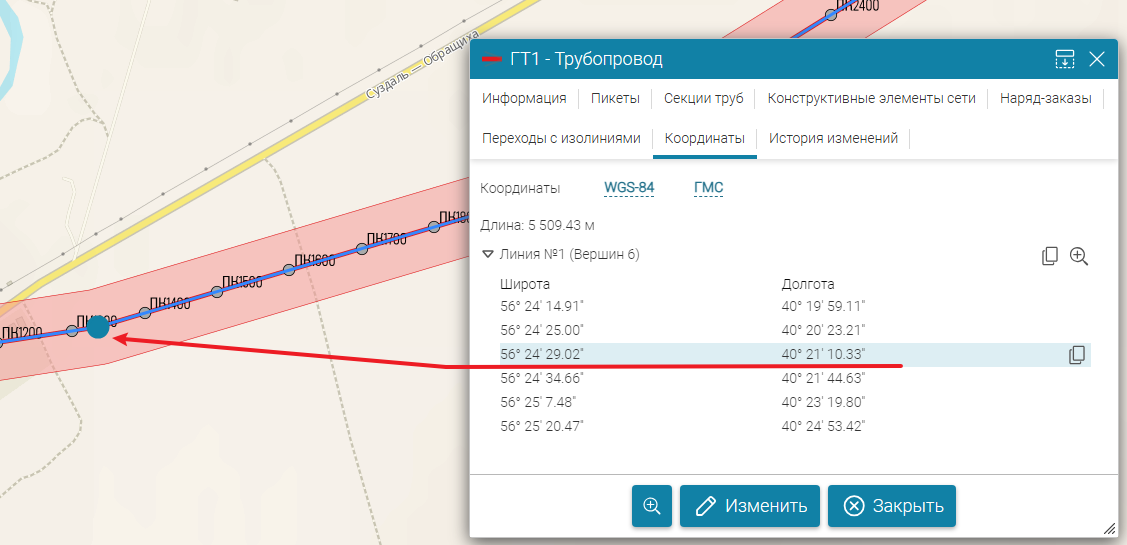Image resolution: width=1127 pixels, height=545 pixels.
Task: Open the История изменений tab
Action: tap(833, 138)
